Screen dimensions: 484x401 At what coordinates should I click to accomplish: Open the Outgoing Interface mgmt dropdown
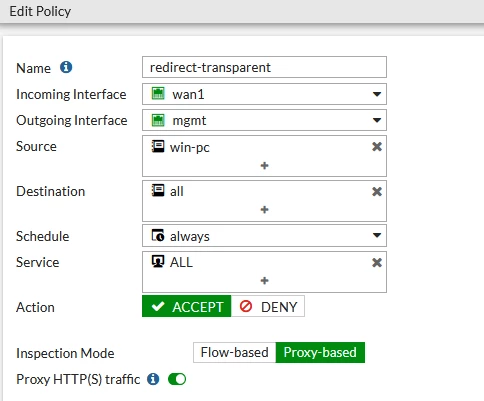[264, 120]
